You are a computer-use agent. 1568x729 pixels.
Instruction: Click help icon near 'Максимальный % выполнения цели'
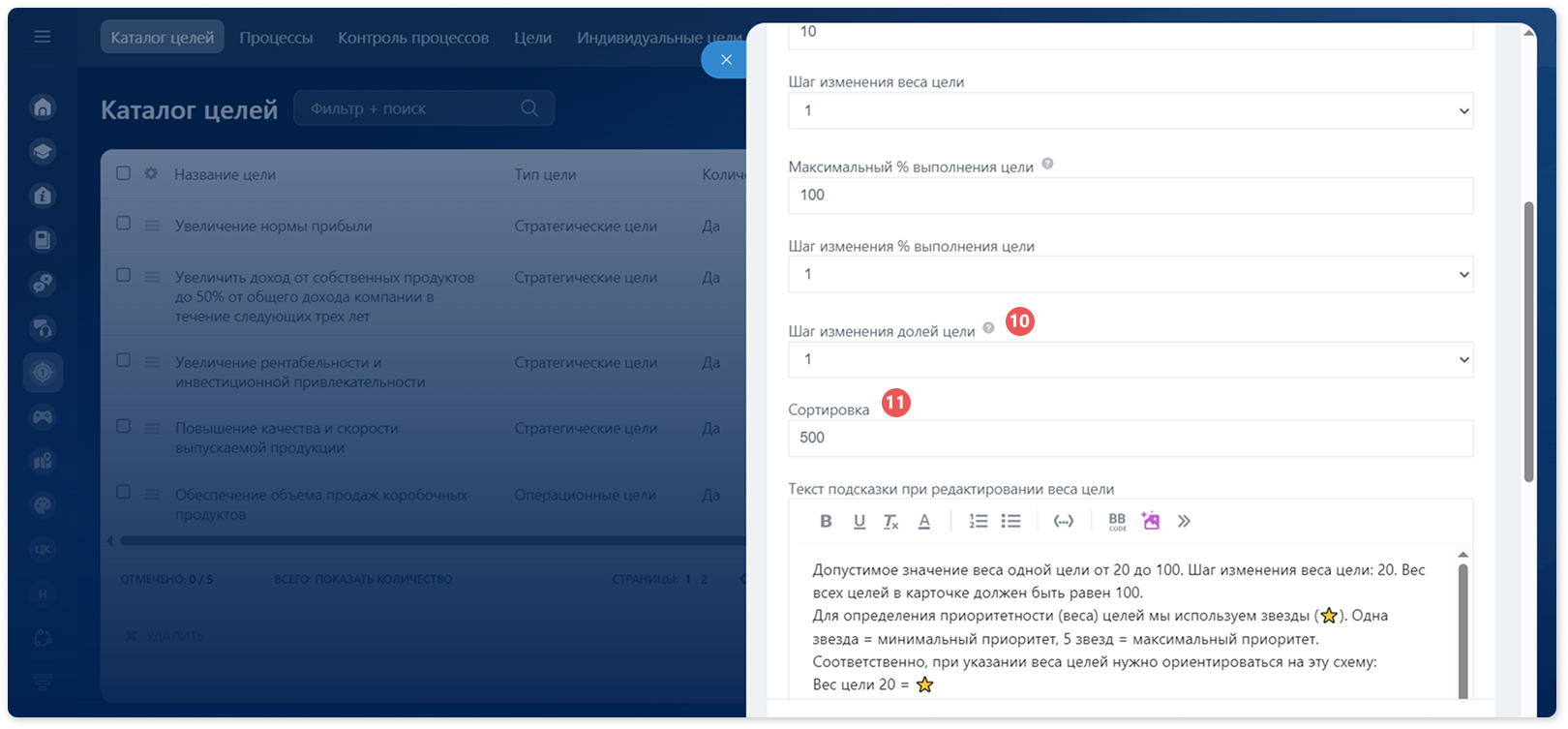(x=1047, y=164)
